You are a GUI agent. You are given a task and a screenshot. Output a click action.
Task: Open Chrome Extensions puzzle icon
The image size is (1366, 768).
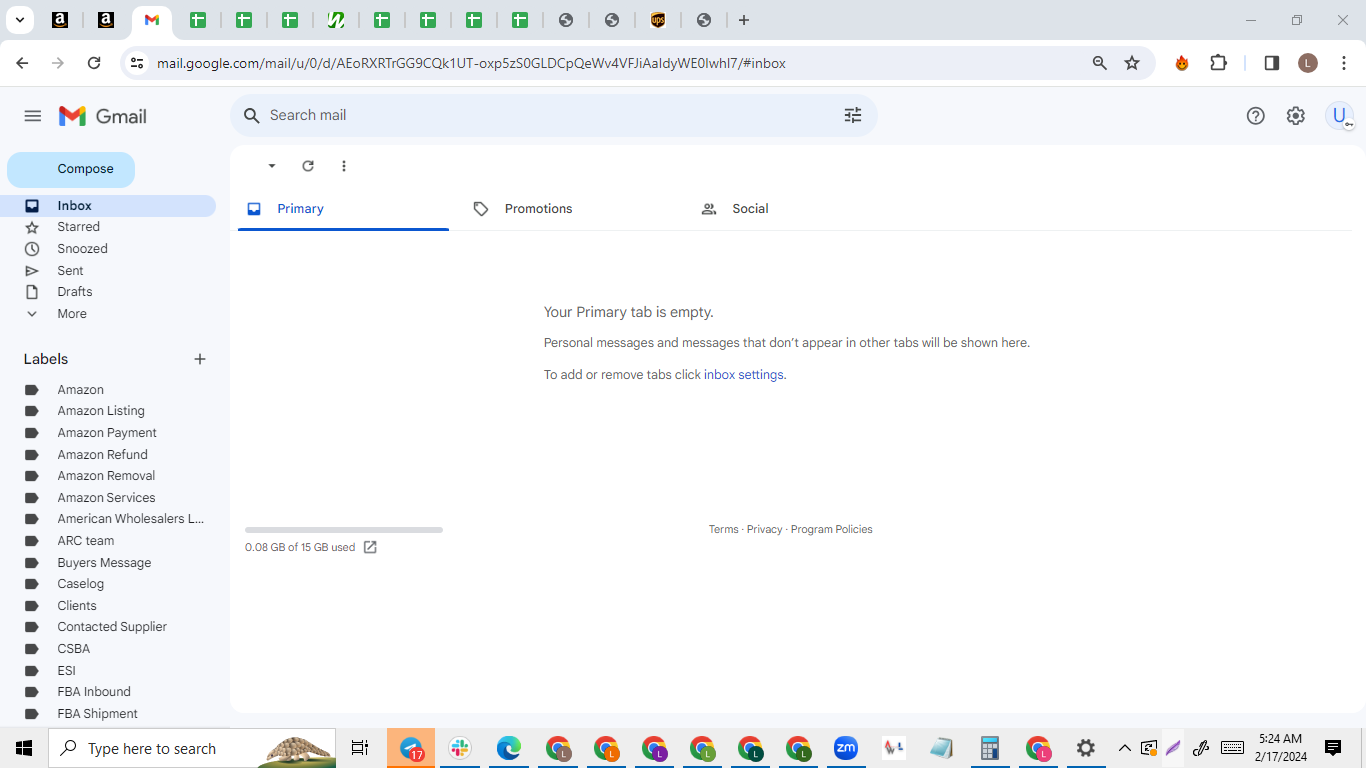[1218, 63]
